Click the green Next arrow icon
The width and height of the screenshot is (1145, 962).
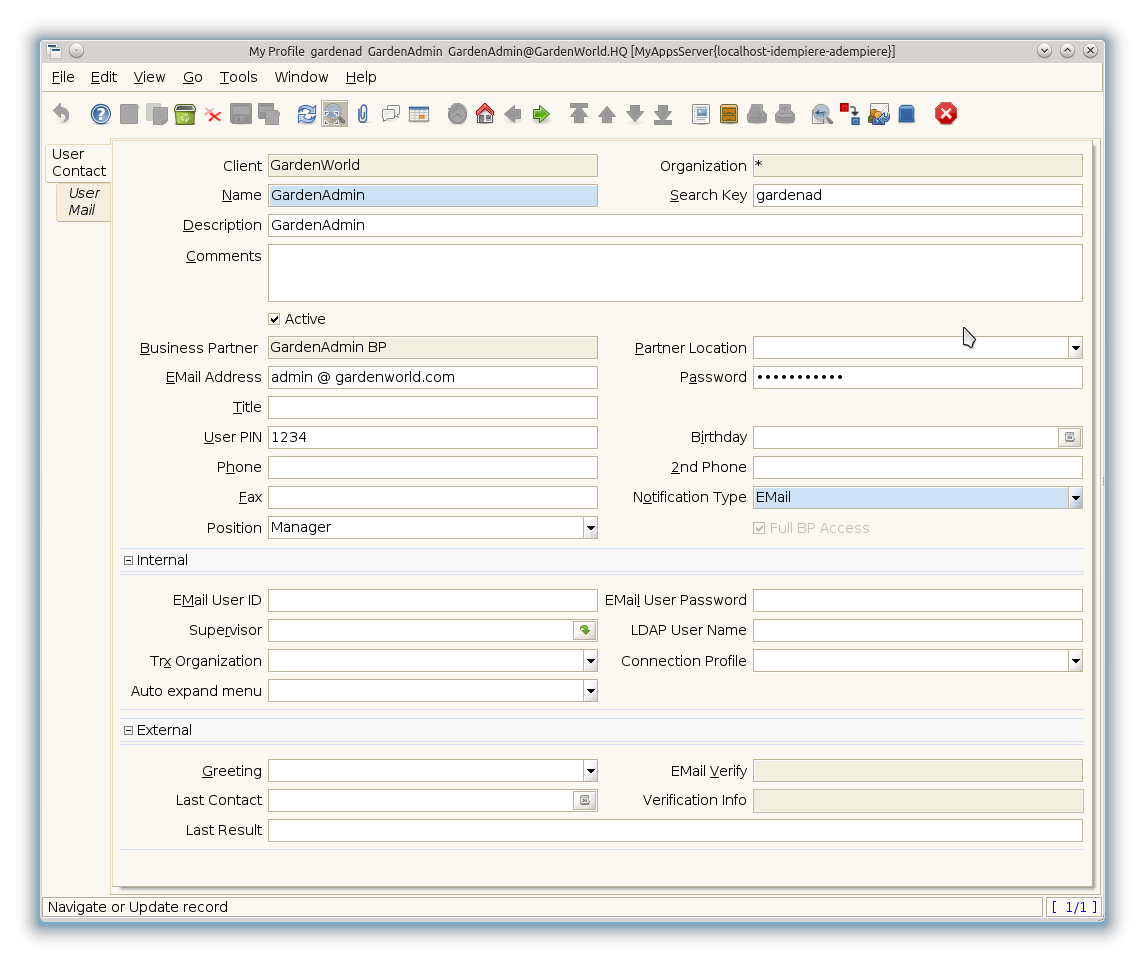(x=541, y=114)
